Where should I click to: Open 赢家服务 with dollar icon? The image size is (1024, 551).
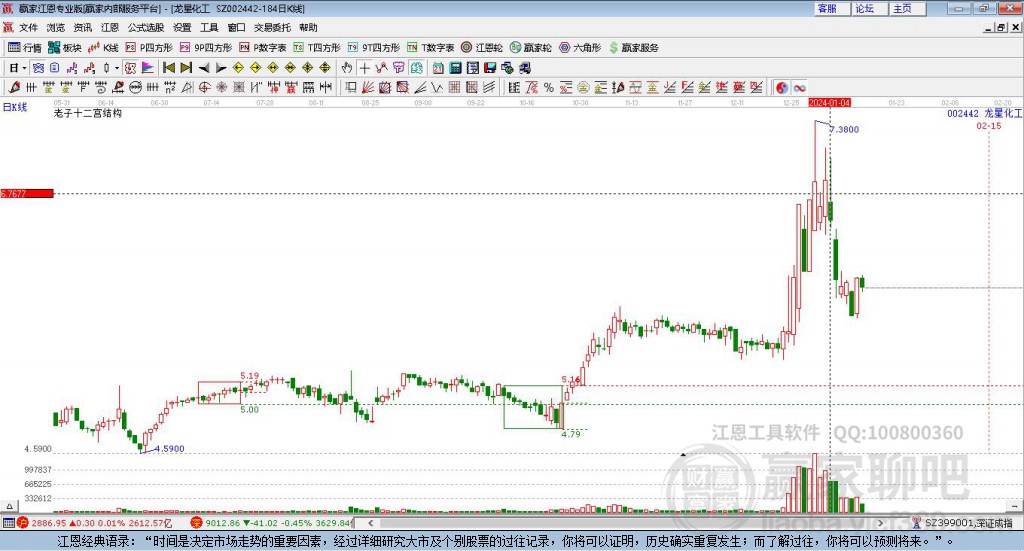pyautogui.click(x=633, y=48)
